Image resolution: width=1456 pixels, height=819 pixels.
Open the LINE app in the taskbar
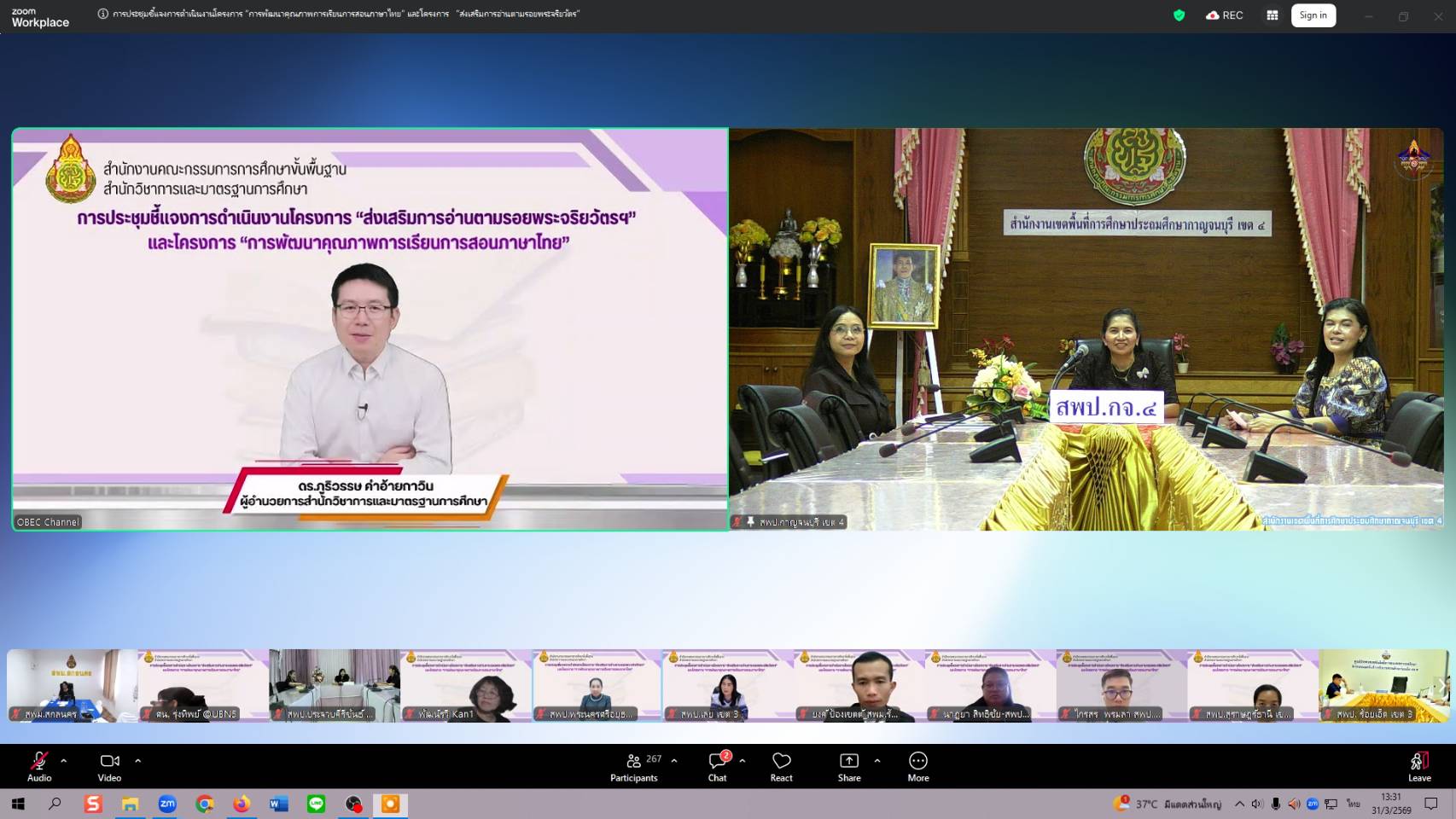(316, 804)
